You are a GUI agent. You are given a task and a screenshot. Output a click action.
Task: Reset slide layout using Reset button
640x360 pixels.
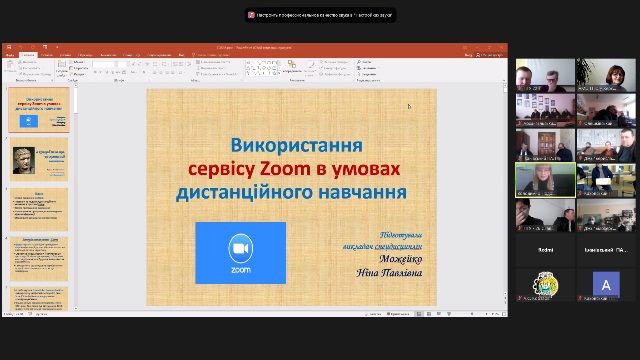click(79, 68)
